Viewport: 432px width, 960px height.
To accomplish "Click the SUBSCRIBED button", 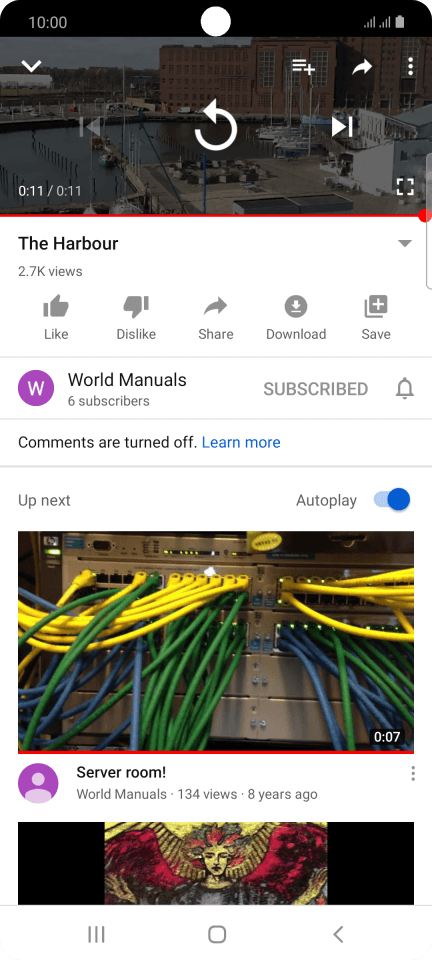I will pos(316,389).
